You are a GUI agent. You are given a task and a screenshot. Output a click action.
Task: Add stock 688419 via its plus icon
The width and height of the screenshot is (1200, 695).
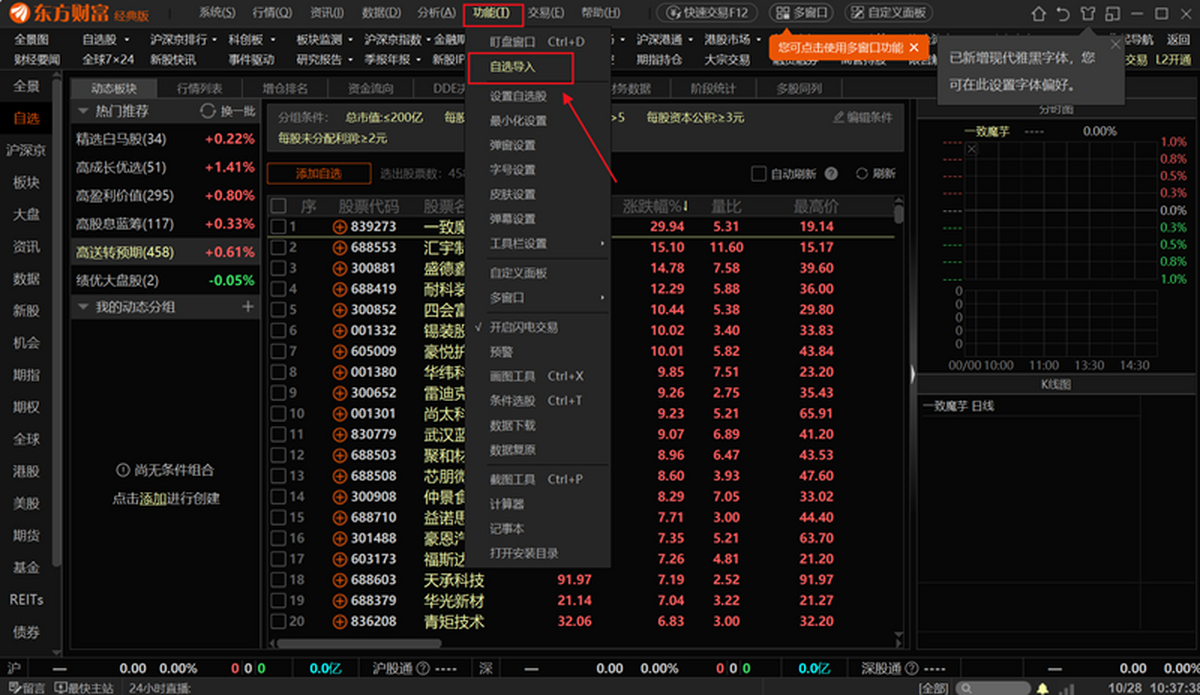340,289
